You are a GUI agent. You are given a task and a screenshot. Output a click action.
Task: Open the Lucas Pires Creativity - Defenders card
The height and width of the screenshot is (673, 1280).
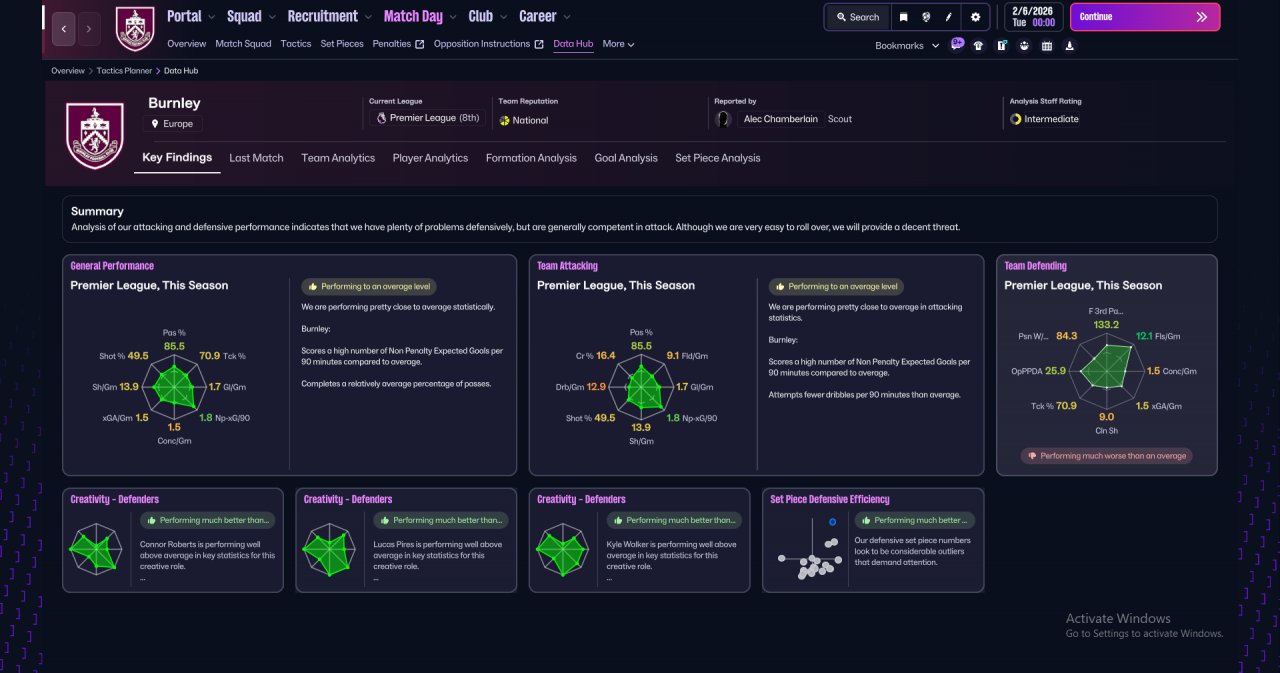click(x=406, y=540)
